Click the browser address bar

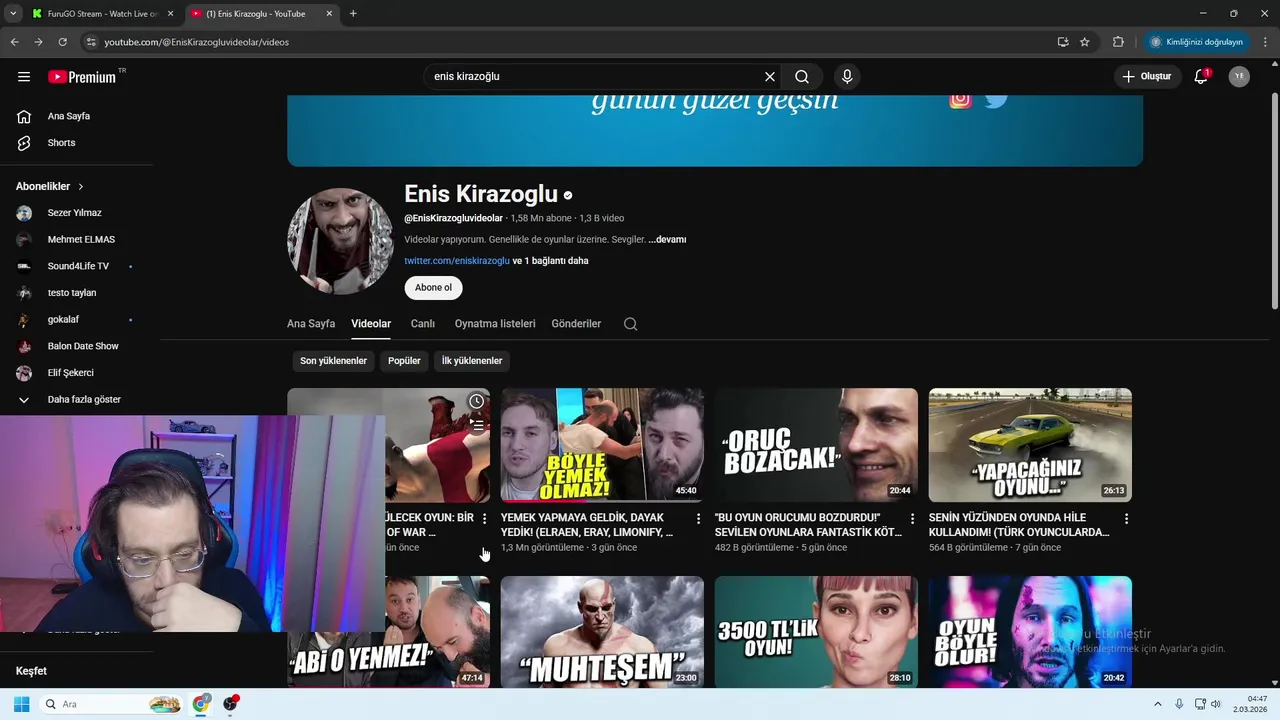(x=570, y=42)
